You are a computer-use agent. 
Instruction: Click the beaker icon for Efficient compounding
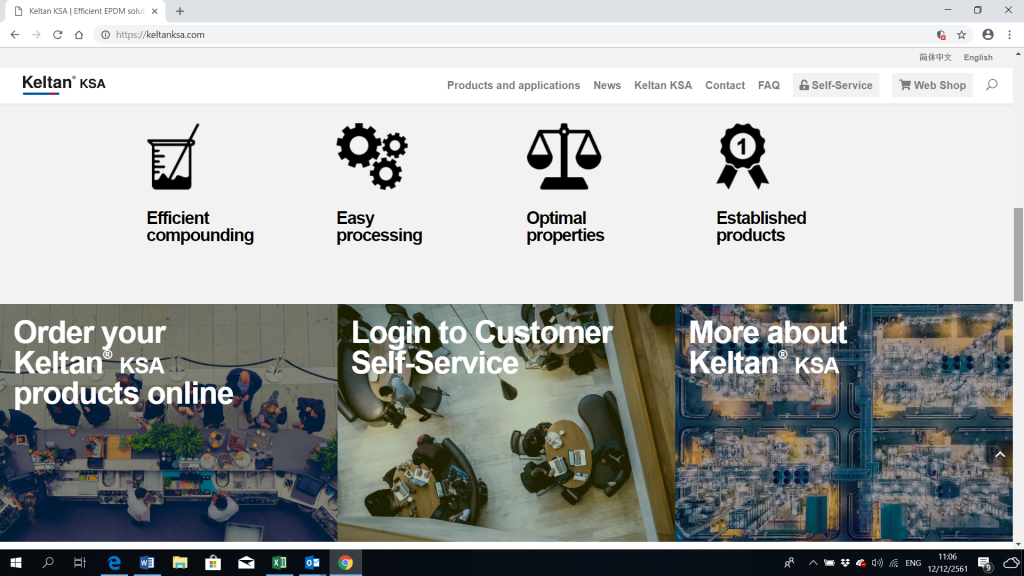[173, 157]
